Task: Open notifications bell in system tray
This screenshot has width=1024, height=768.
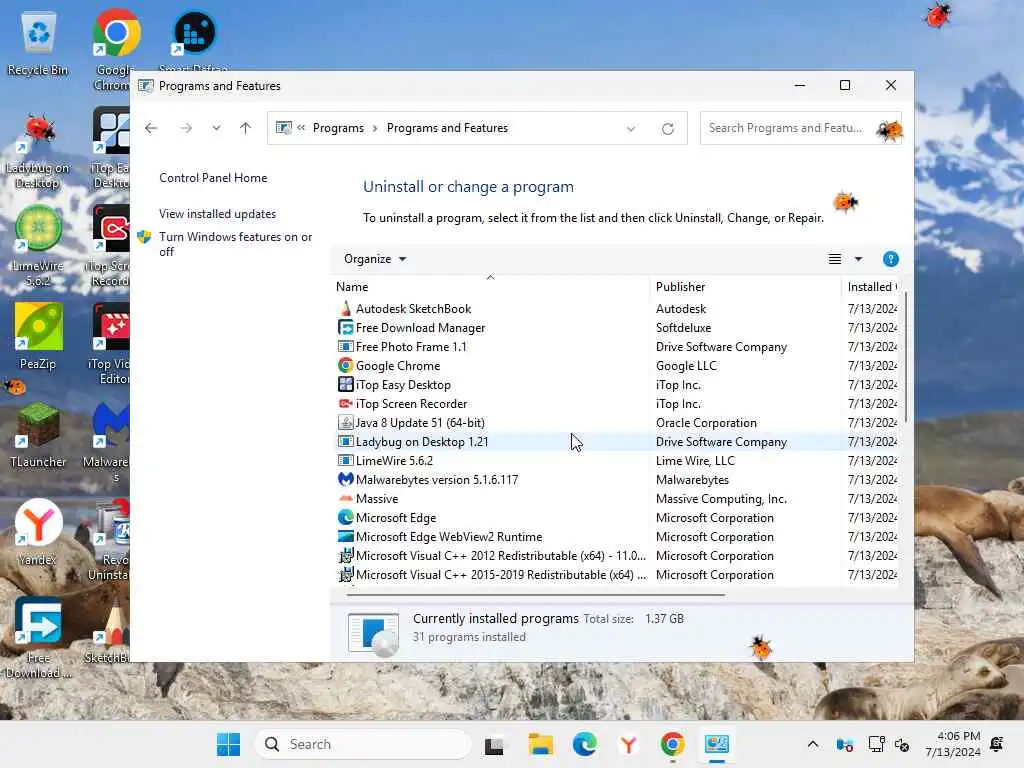Action: tap(997, 744)
